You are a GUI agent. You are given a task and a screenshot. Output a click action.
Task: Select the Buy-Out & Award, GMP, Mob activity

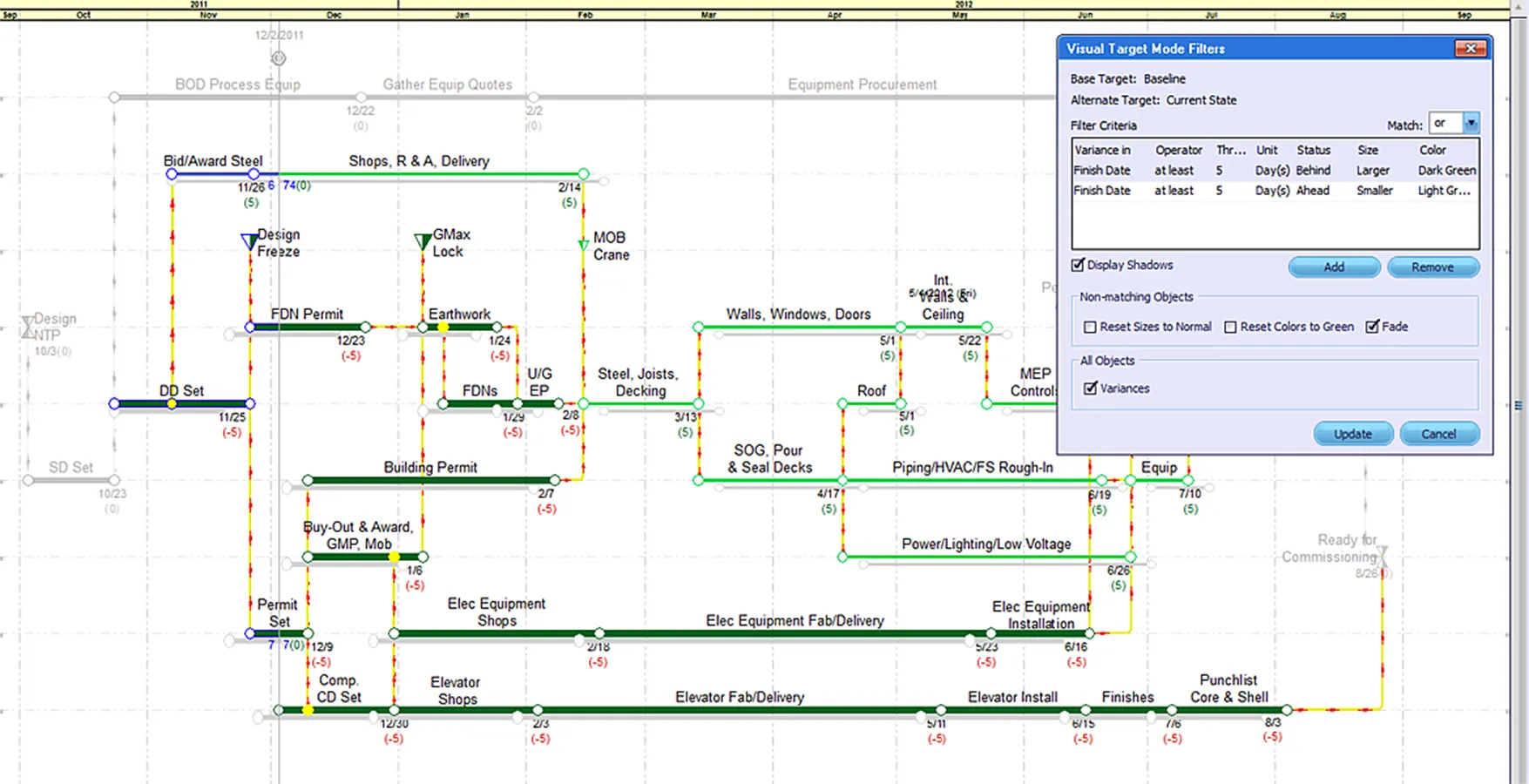358,536
